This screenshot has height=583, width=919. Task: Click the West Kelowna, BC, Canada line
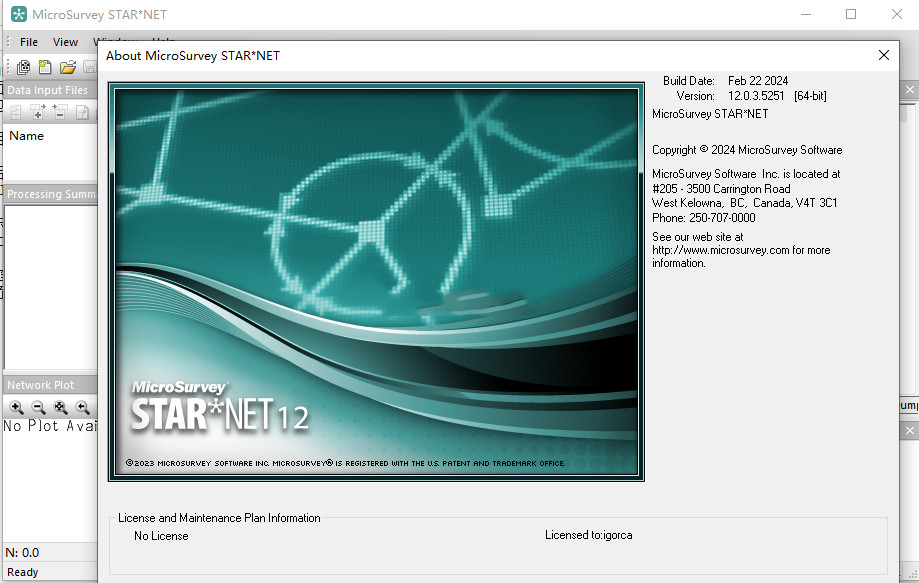click(x=745, y=203)
